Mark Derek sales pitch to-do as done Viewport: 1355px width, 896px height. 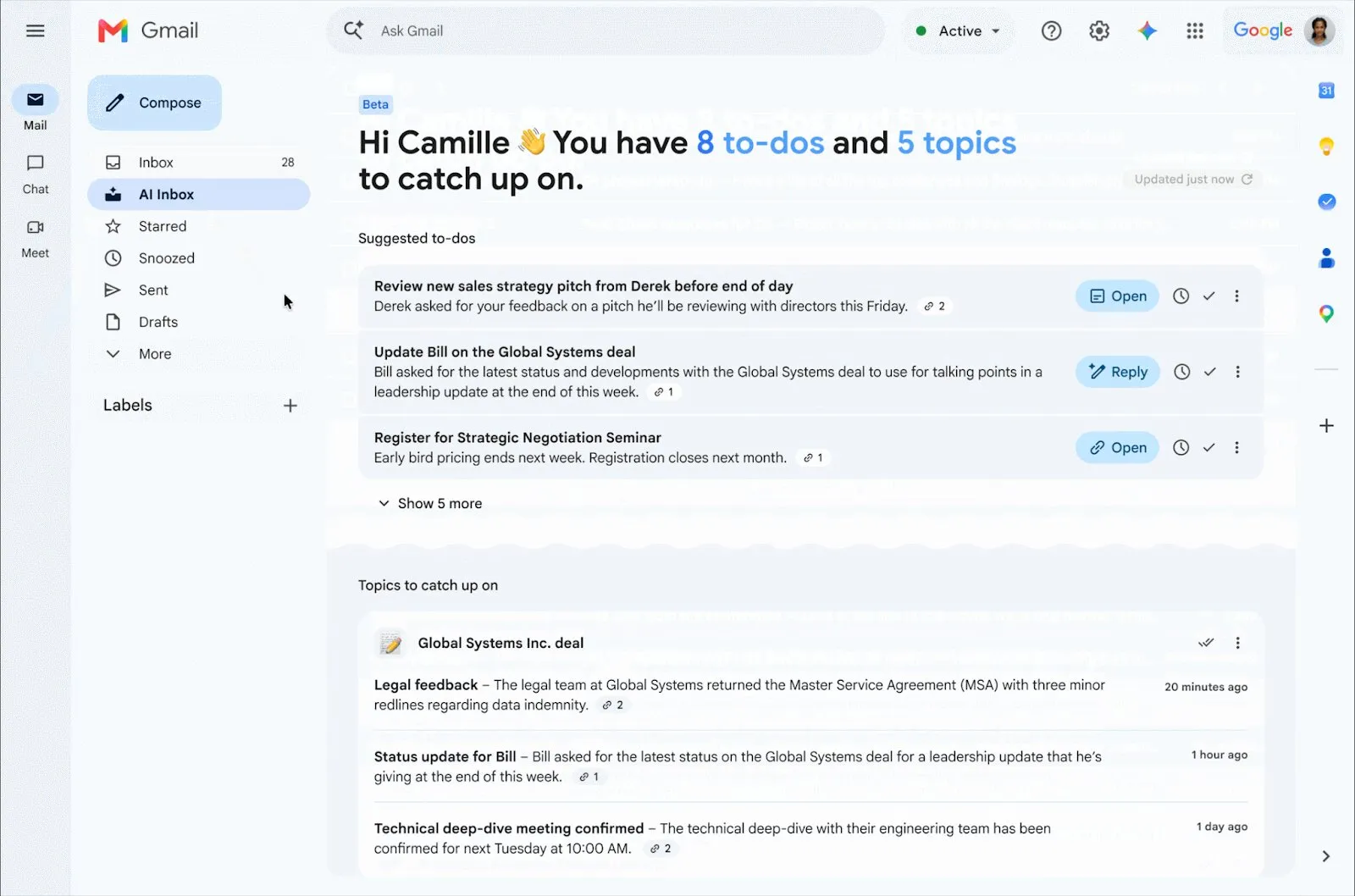[x=1208, y=296]
